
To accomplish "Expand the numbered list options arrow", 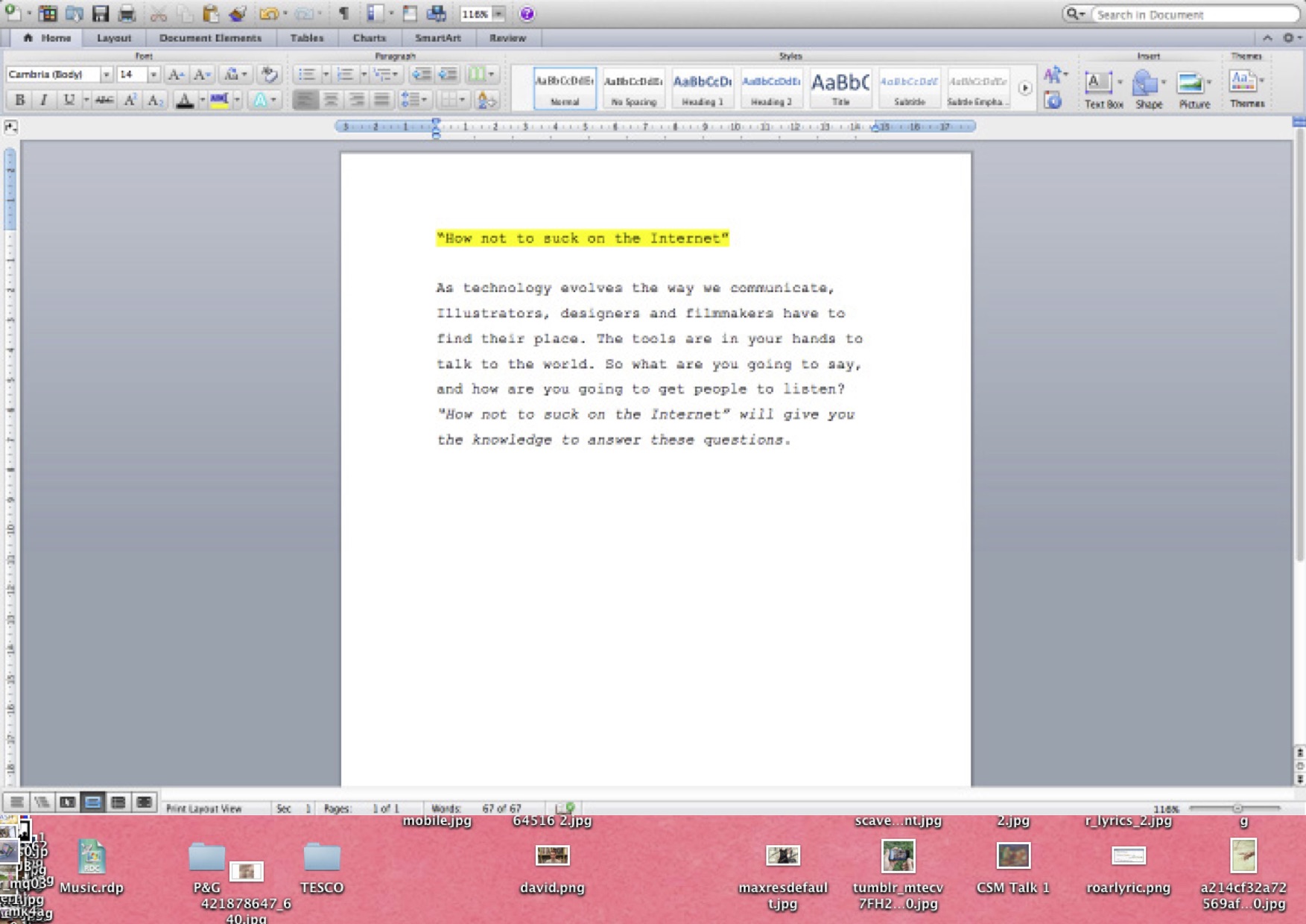I will pyautogui.click(x=364, y=75).
